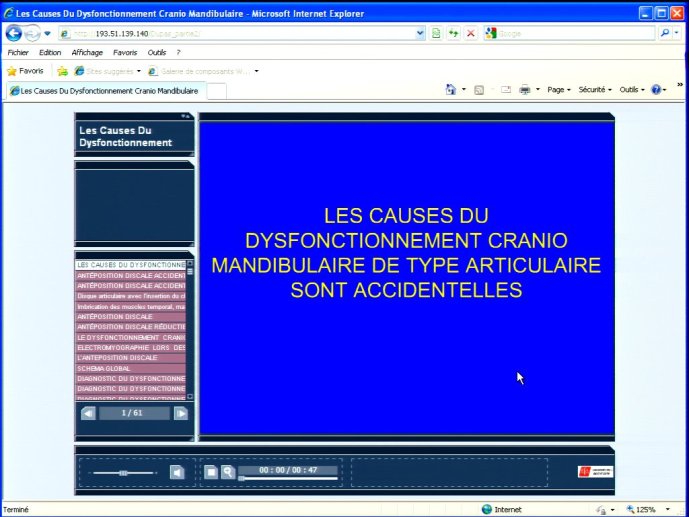Open the Affichage menu
Viewport: 689px width, 517px height.
point(87,53)
